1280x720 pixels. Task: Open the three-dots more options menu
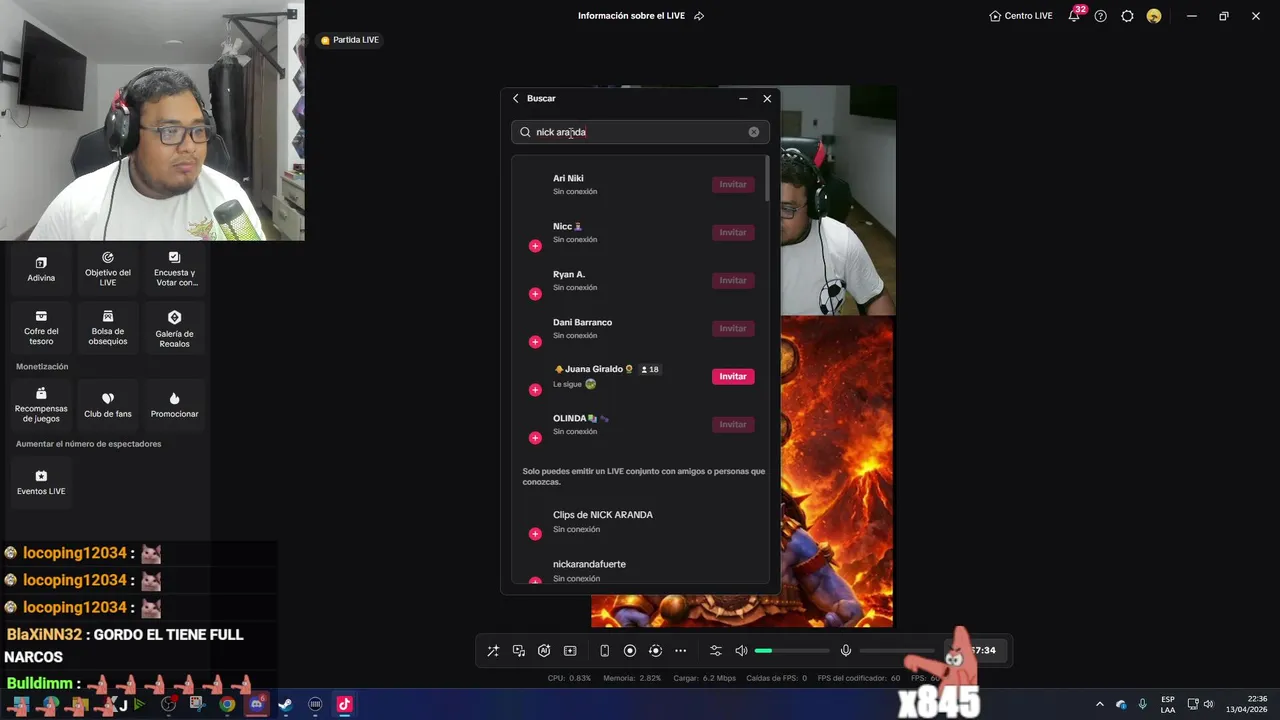pyautogui.click(x=681, y=651)
